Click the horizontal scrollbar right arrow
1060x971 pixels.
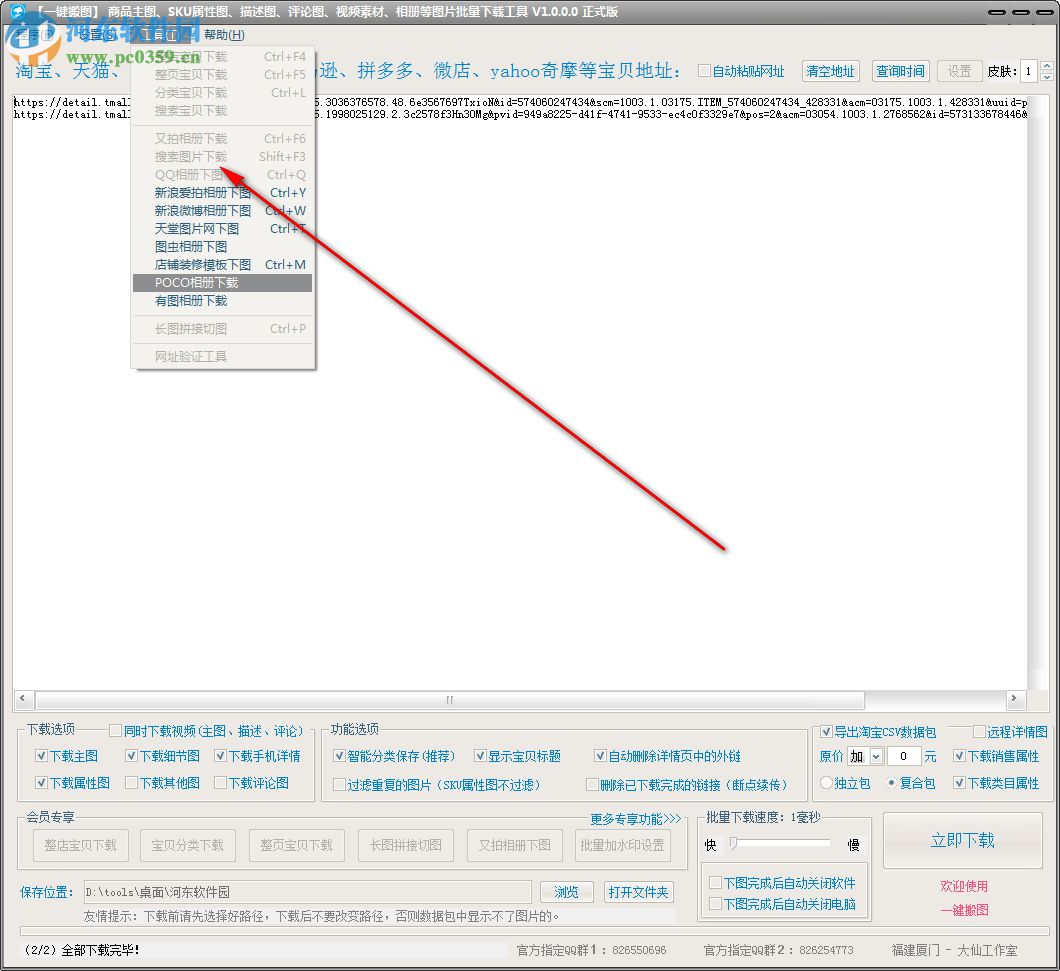(1015, 700)
